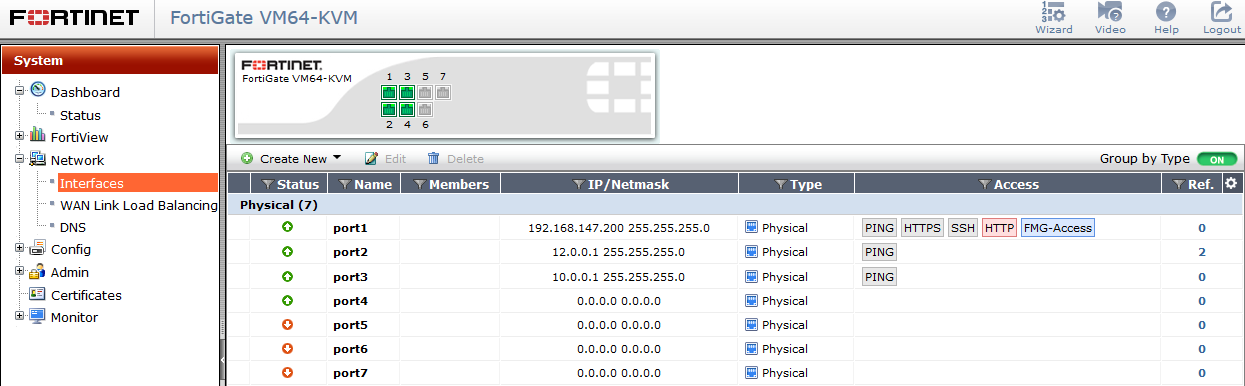Expand the Config tree node

point(19,248)
